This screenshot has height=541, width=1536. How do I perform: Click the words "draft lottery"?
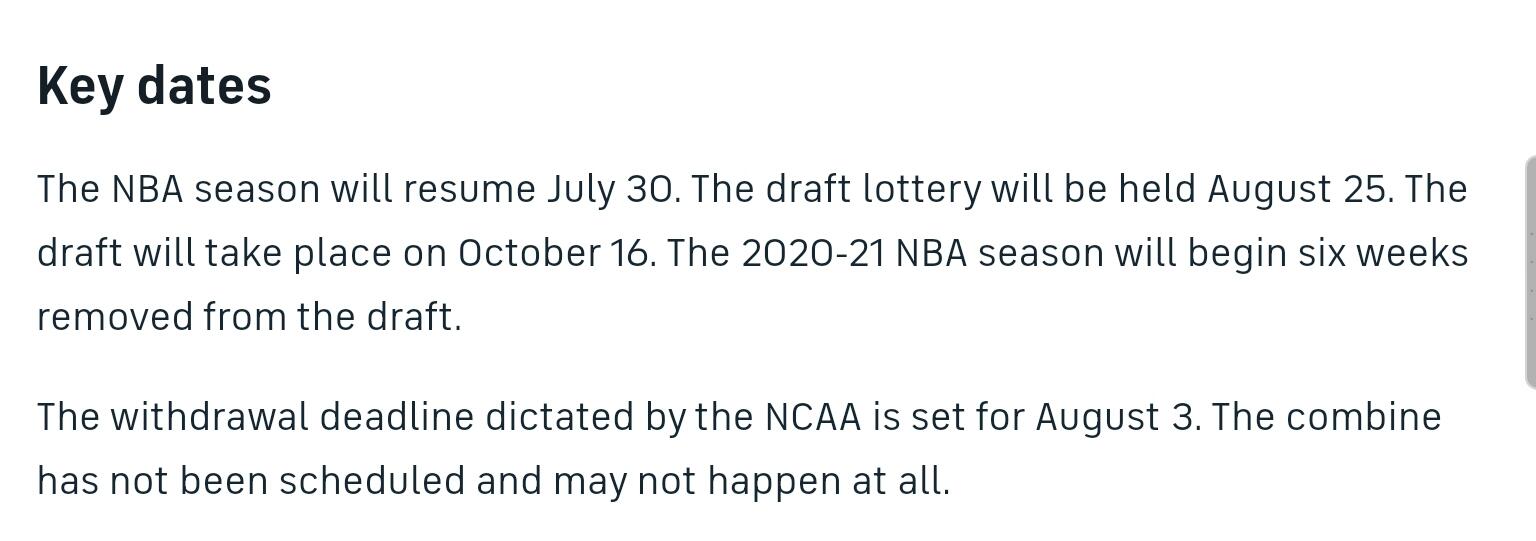(x=873, y=189)
